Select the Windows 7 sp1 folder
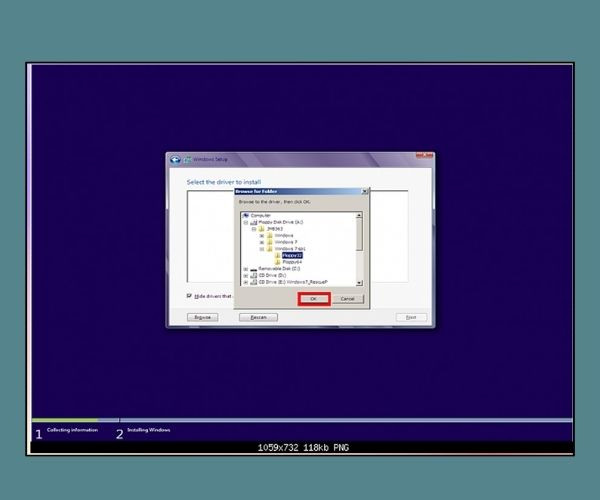Screen dimensions: 600x500 pos(290,249)
